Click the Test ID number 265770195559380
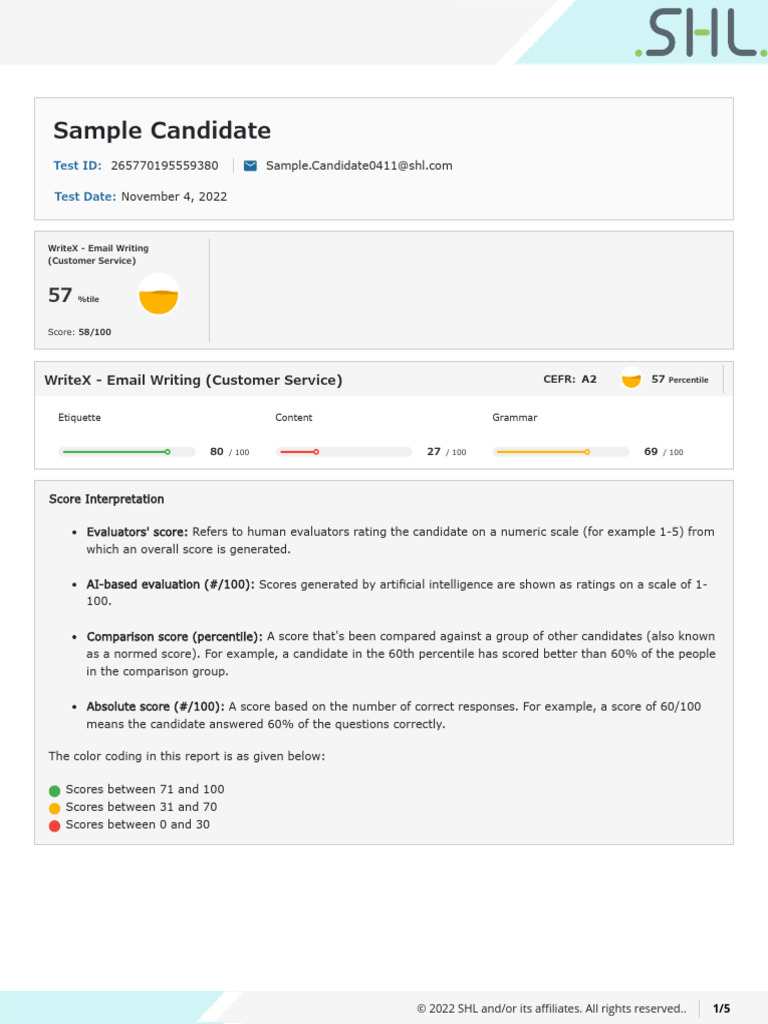 coord(164,166)
